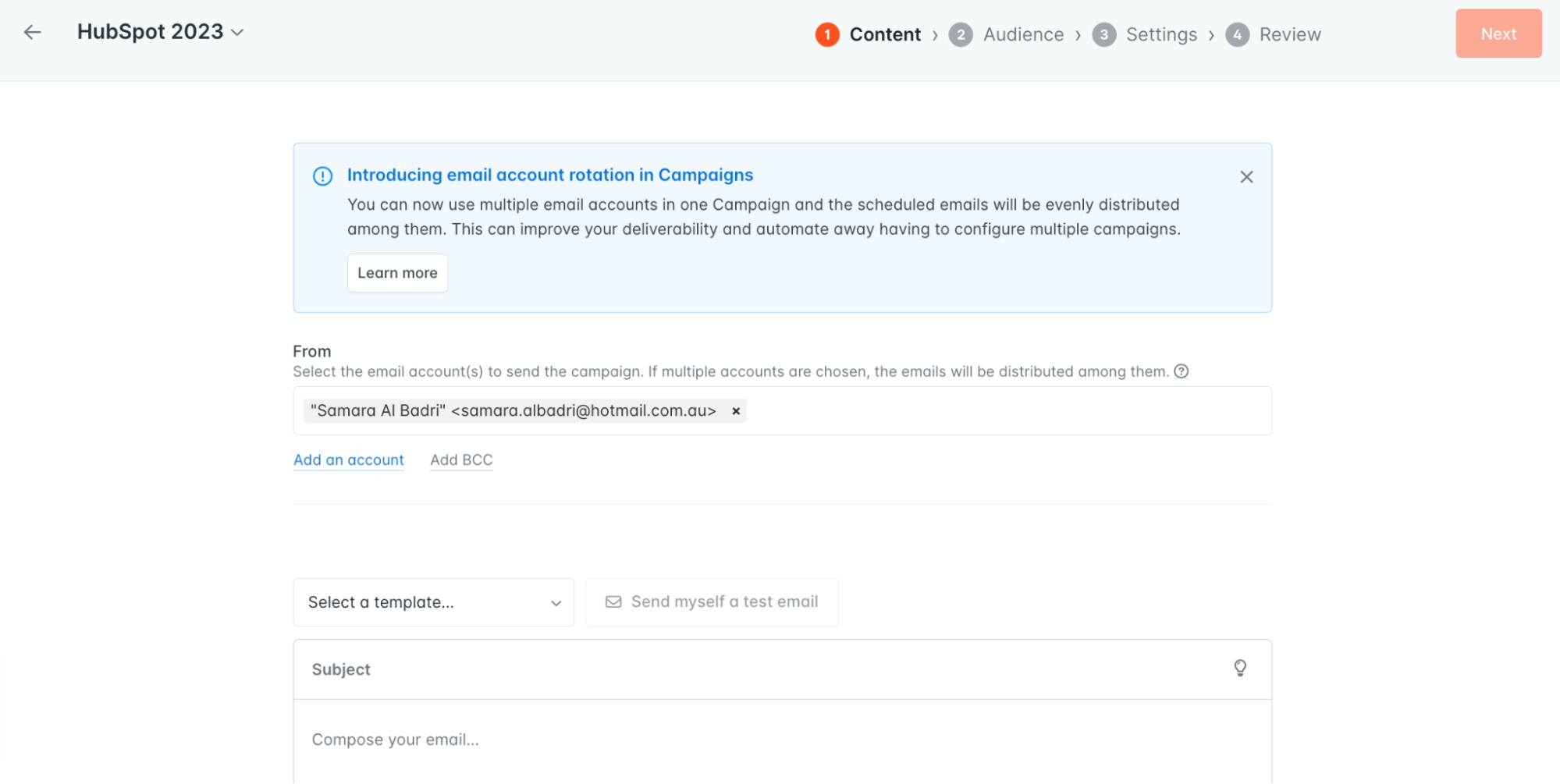Remove the Samara Al Badri sender account
1560x784 pixels.
735,411
